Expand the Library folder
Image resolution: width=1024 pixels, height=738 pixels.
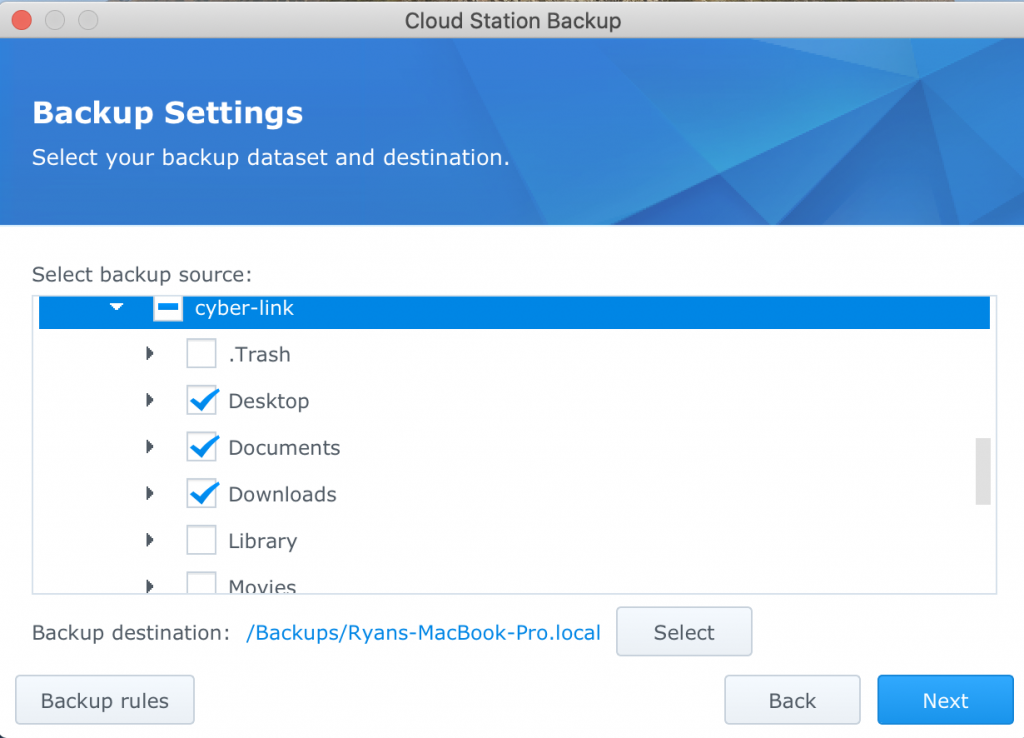150,540
